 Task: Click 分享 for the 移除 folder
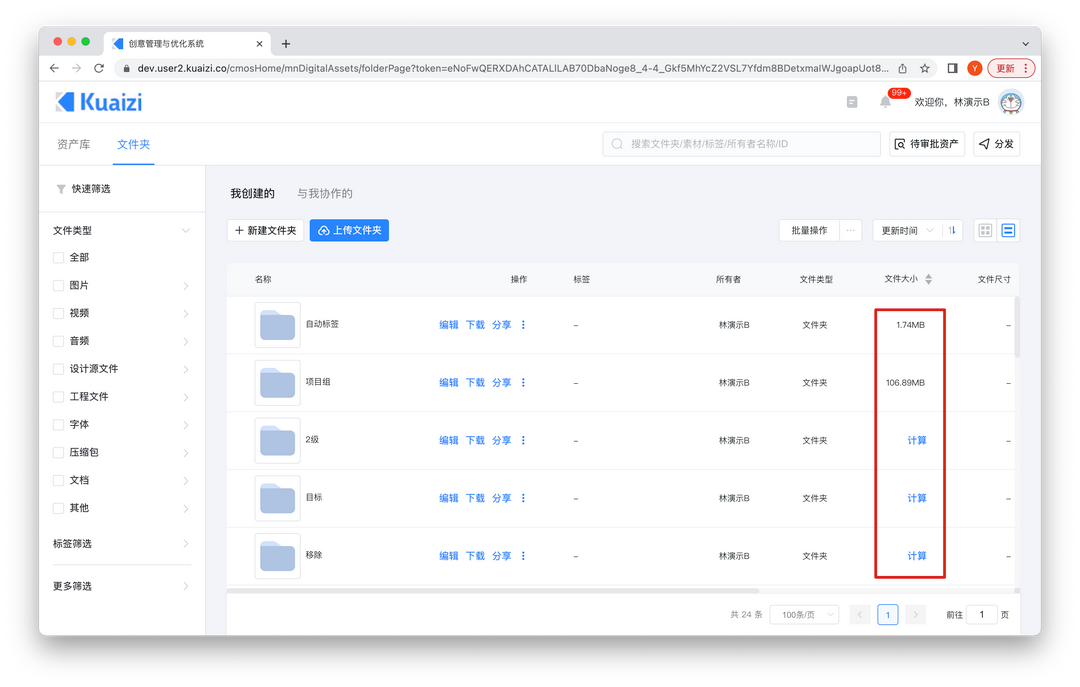pyautogui.click(x=501, y=556)
